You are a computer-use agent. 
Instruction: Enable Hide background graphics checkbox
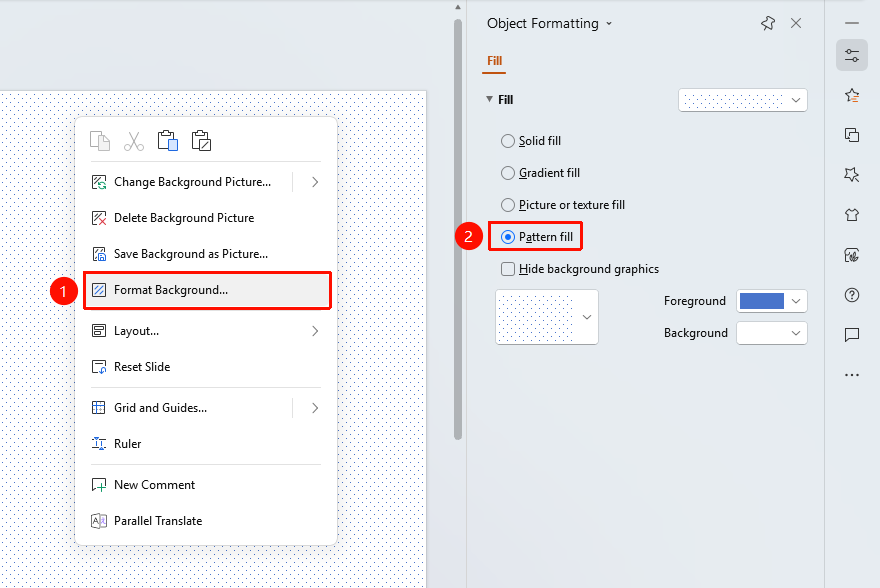[x=508, y=269]
